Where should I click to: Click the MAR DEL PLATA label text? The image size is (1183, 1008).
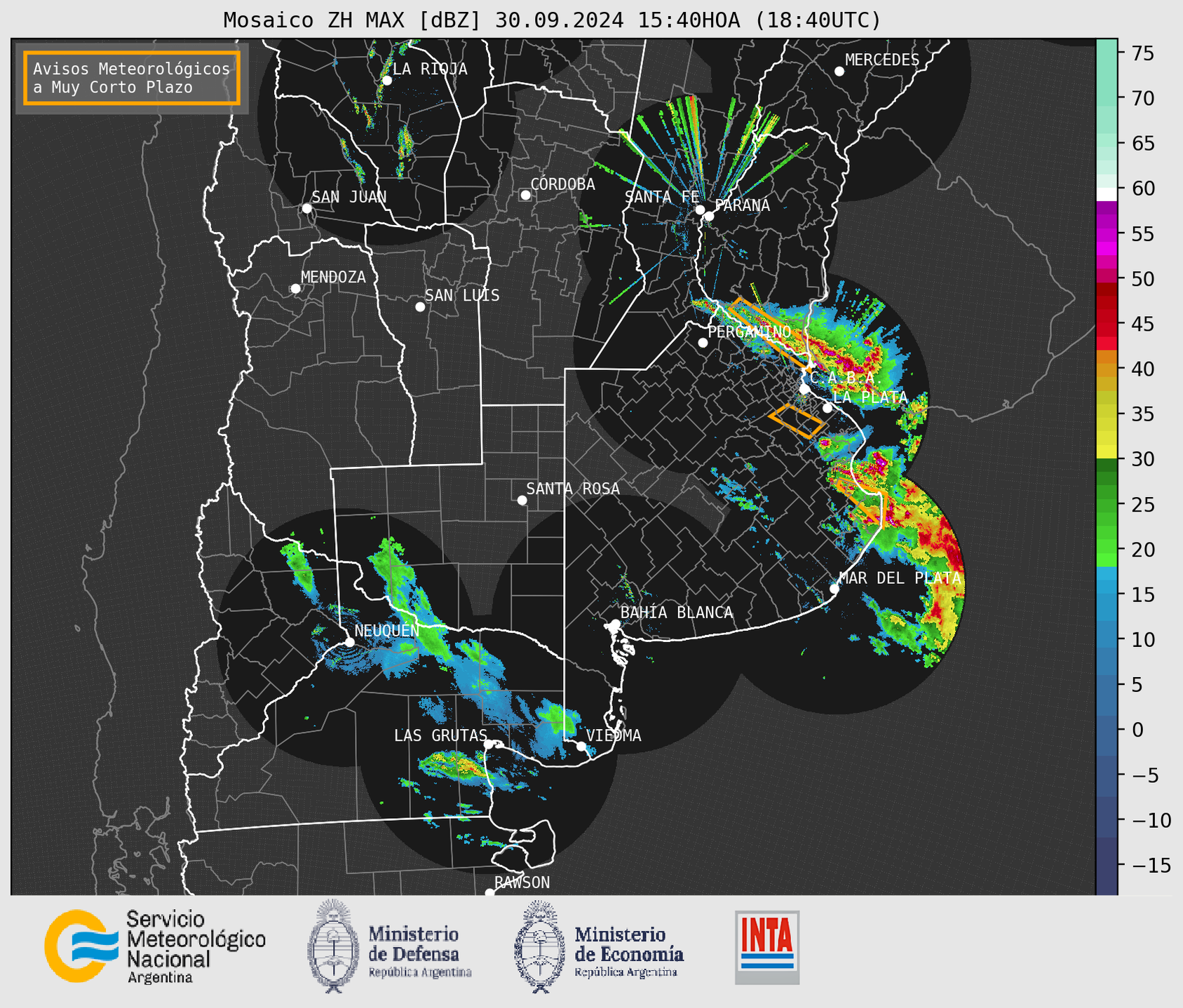pos(900,578)
